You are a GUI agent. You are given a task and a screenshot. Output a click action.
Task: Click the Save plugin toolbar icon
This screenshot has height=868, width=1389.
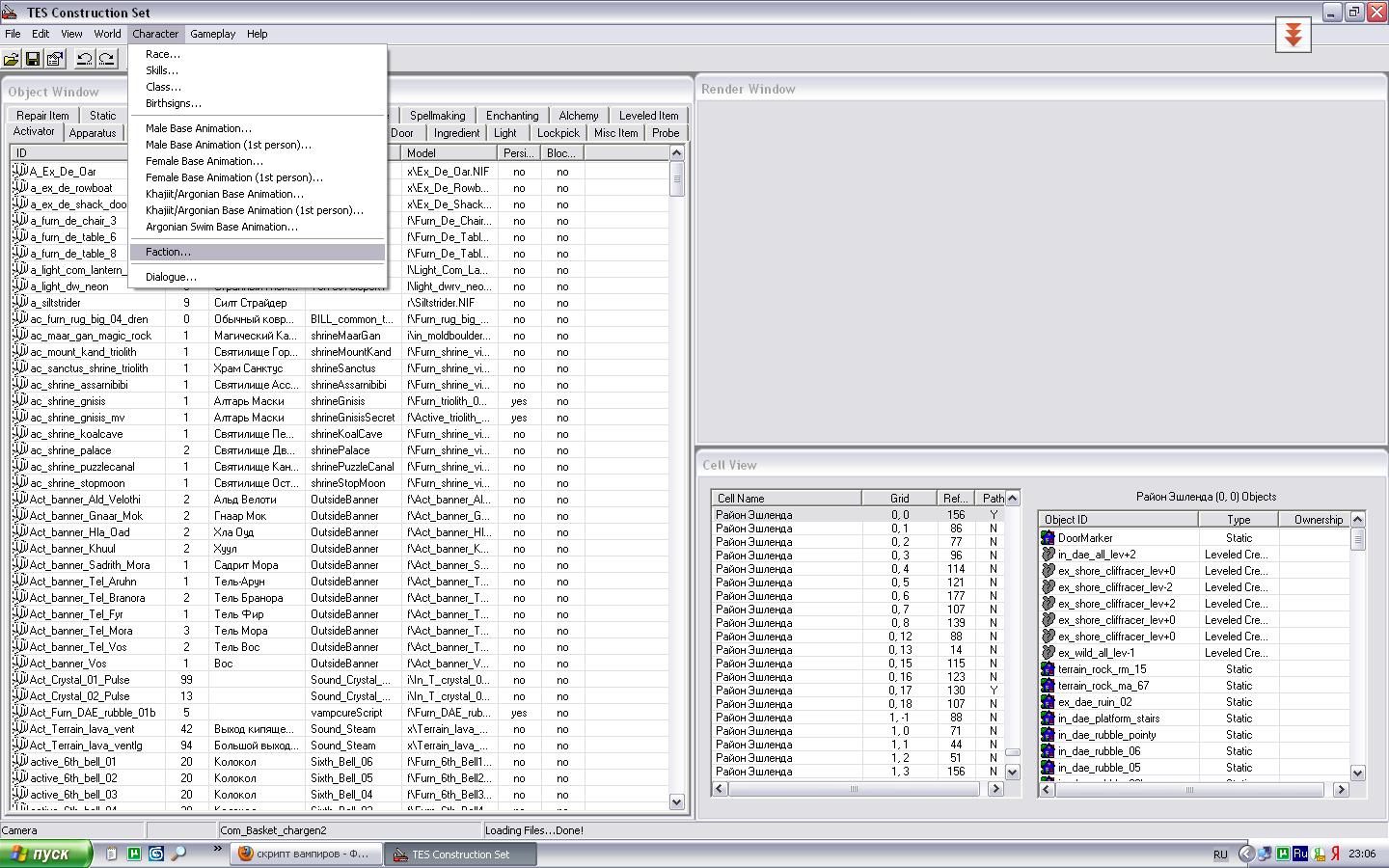[x=33, y=59]
